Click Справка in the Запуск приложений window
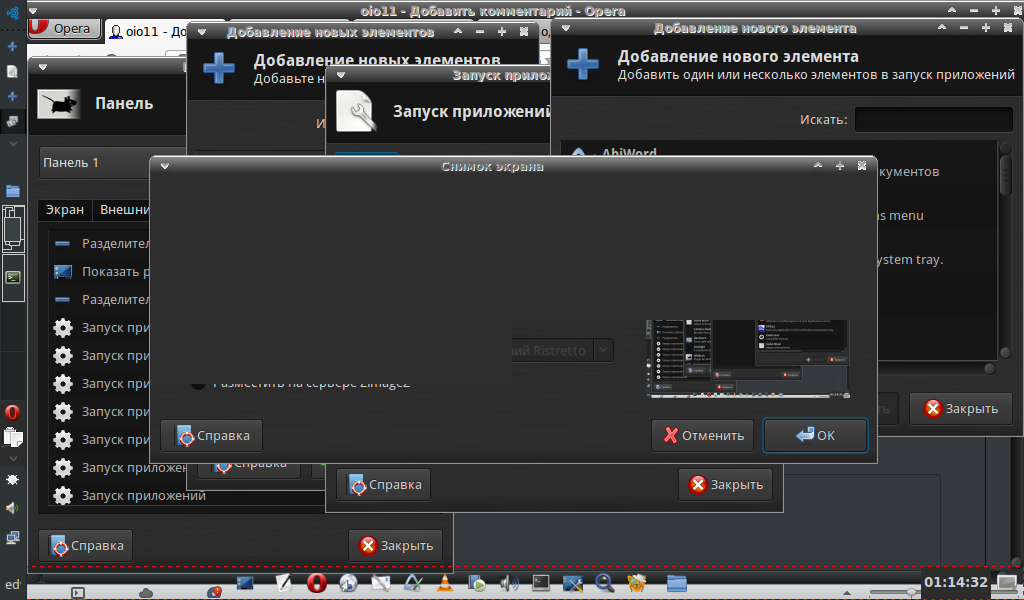This screenshot has width=1024, height=600. pyautogui.click(x=383, y=484)
